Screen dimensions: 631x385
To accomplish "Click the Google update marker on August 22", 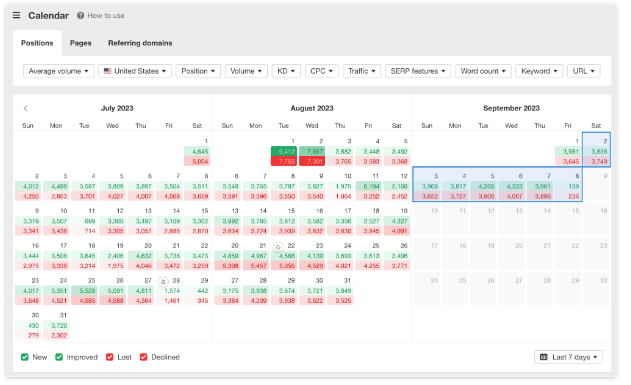I will pos(278,247).
